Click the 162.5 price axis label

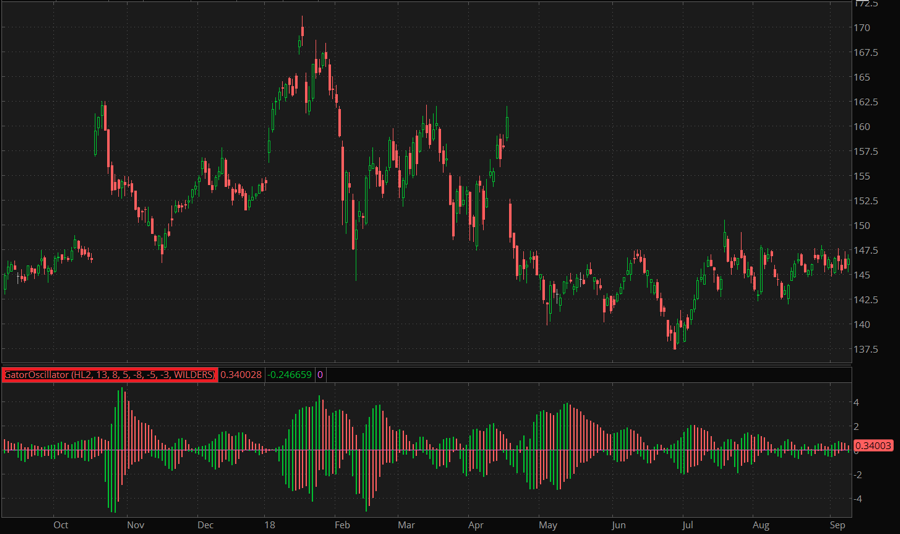tap(865, 102)
